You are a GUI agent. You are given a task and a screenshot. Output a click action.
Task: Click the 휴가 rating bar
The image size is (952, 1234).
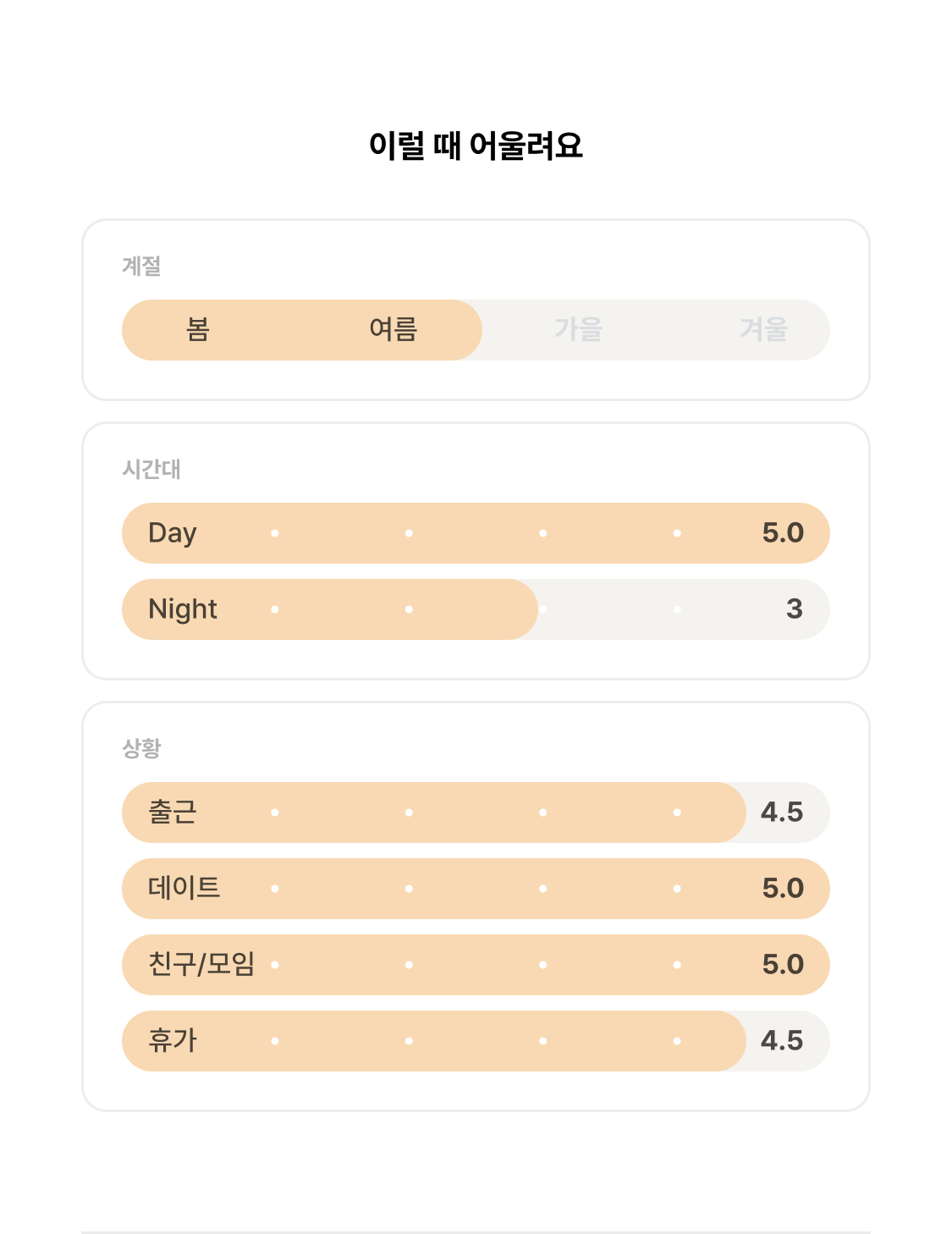476,1041
